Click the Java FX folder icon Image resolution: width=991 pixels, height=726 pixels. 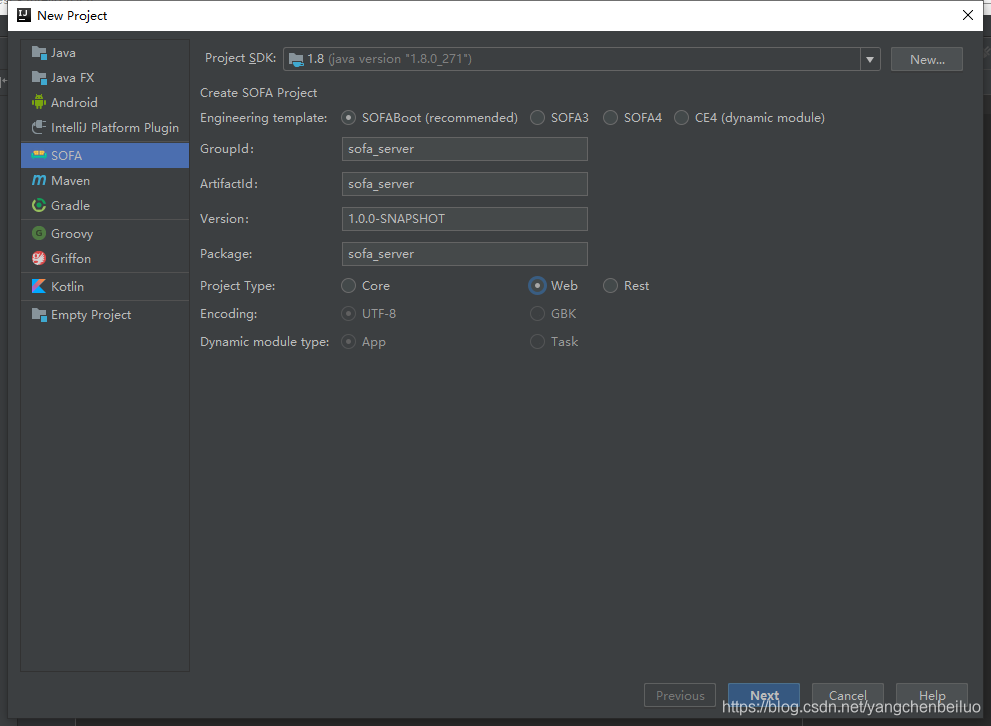pyautogui.click(x=39, y=78)
